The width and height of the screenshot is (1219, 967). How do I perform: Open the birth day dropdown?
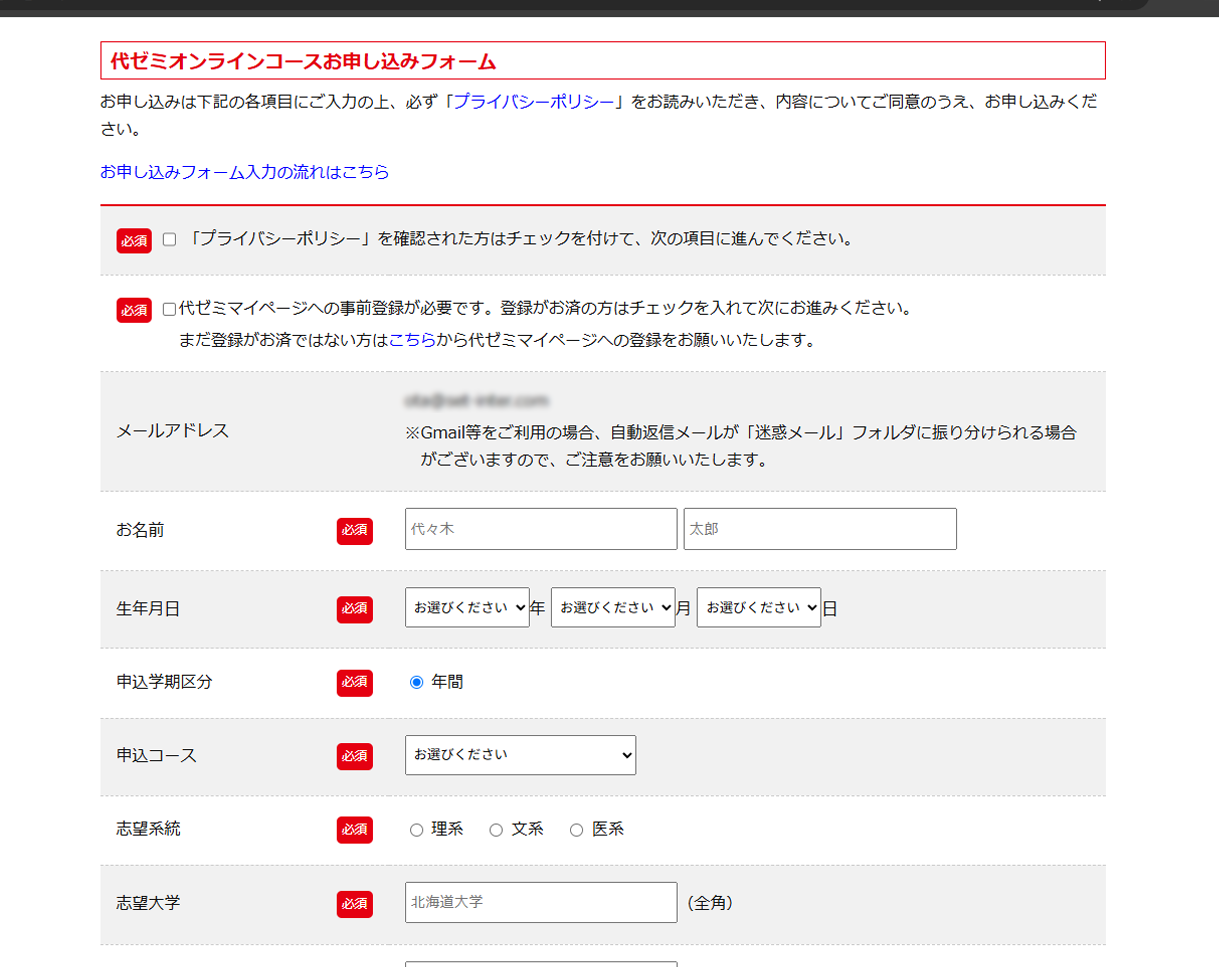(759, 607)
